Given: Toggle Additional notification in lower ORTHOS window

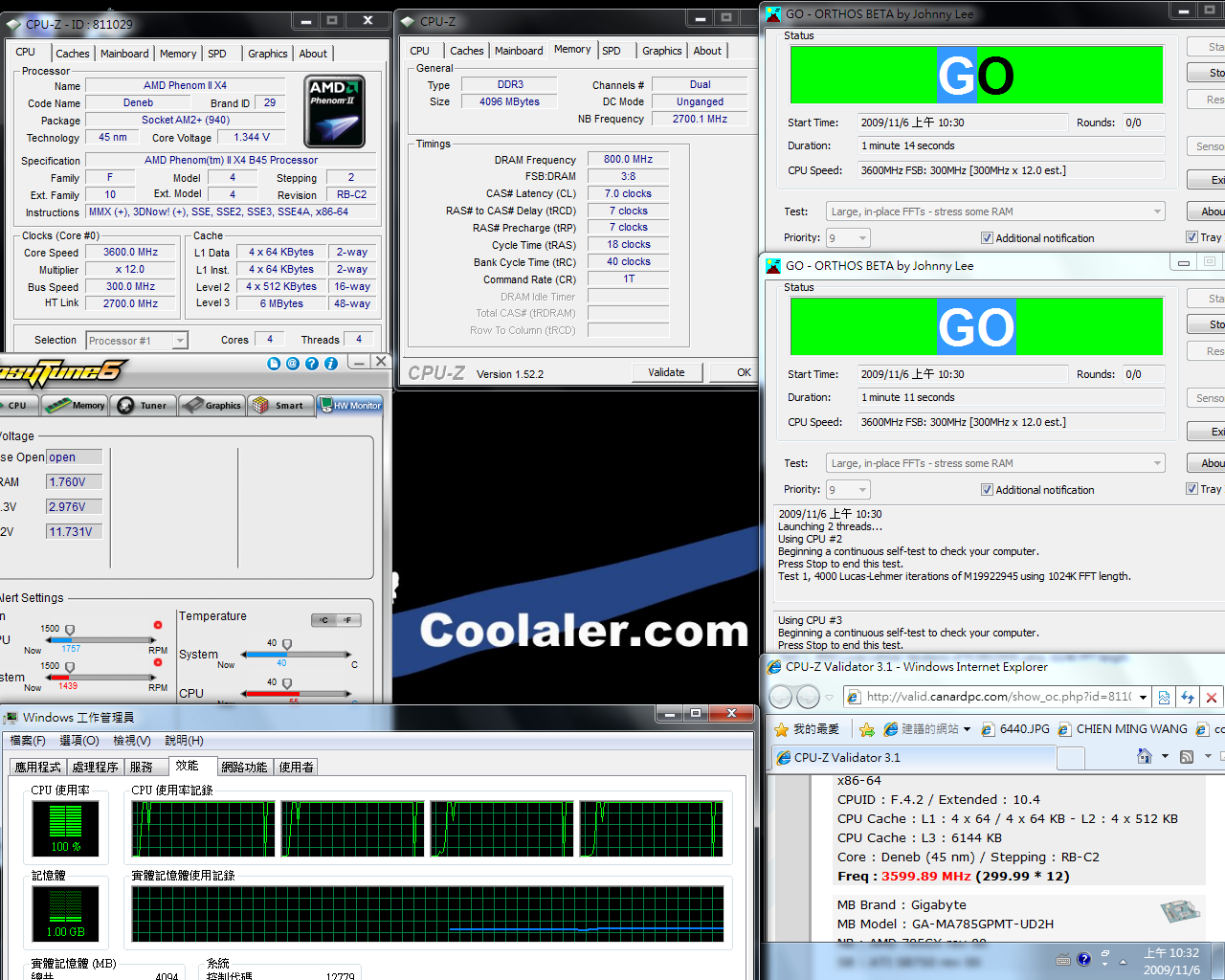Looking at the screenshot, I should click(x=987, y=490).
